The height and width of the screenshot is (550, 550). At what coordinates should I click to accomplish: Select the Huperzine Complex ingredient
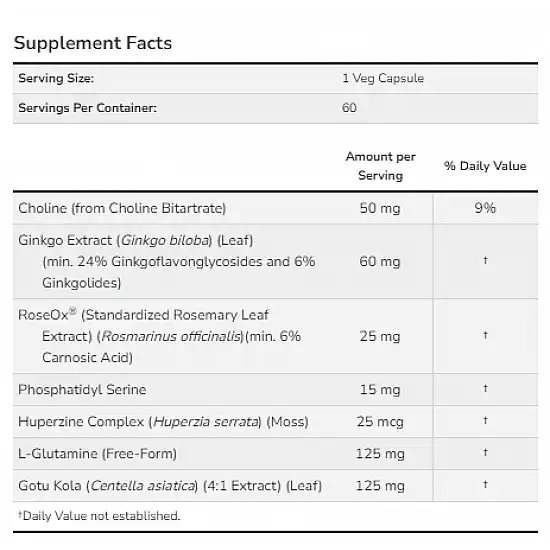pos(163,422)
